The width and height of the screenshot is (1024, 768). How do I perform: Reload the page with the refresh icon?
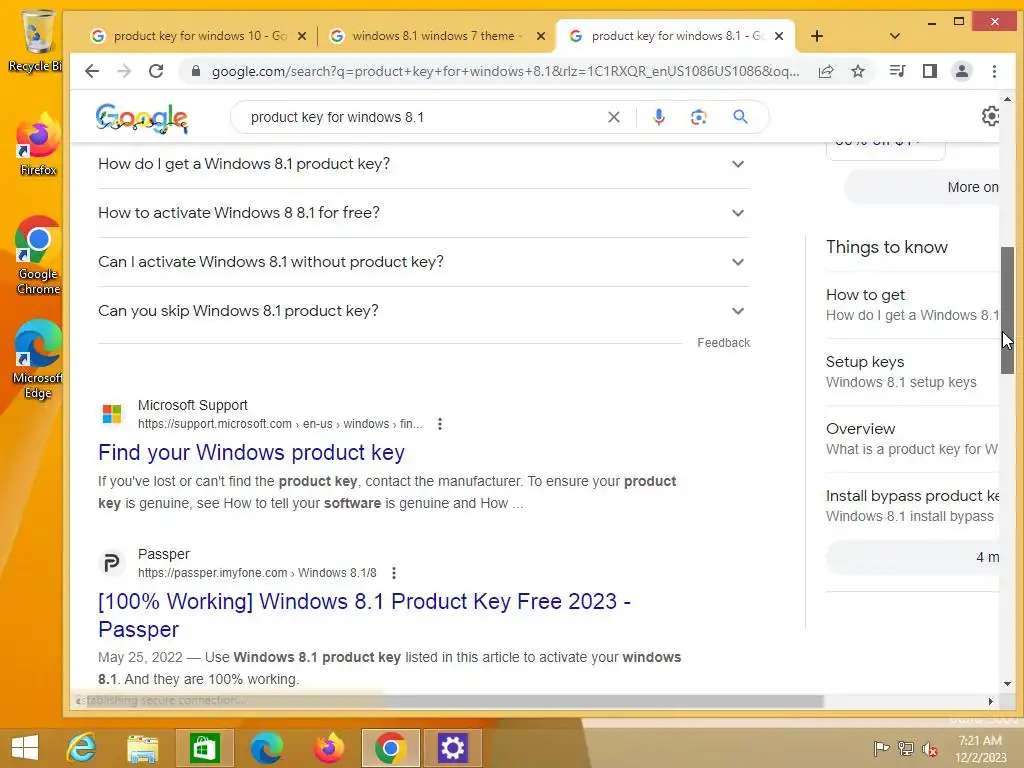pos(155,71)
